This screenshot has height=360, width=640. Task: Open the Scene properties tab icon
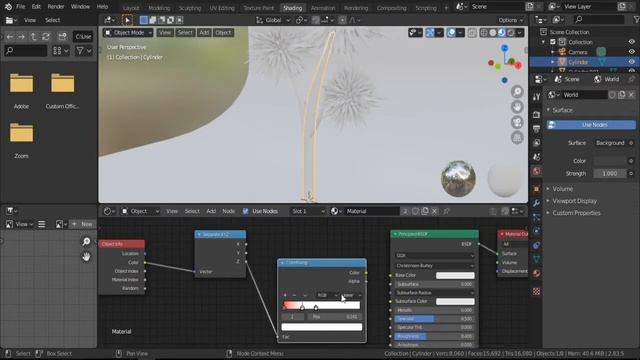click(x=536, y=157)
